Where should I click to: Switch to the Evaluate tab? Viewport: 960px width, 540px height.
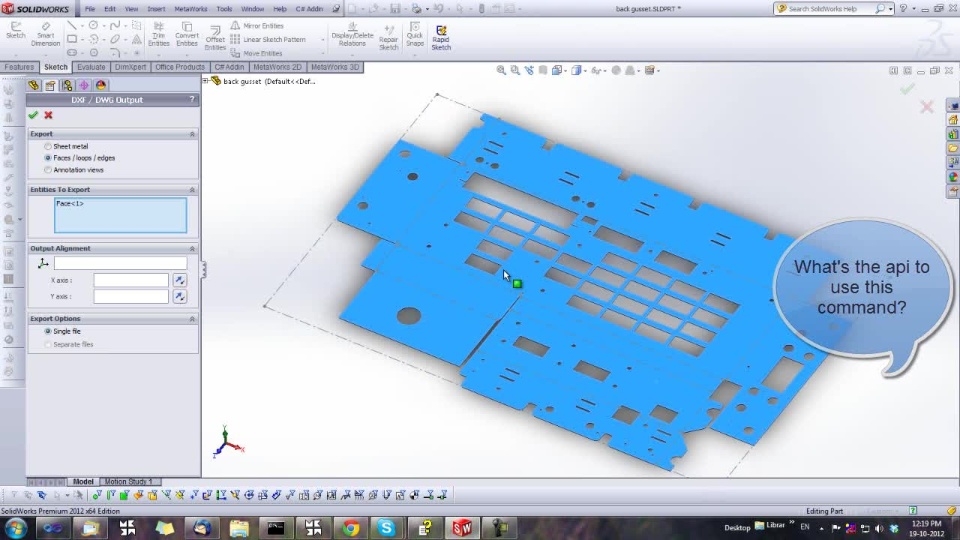tap(91, 67)
